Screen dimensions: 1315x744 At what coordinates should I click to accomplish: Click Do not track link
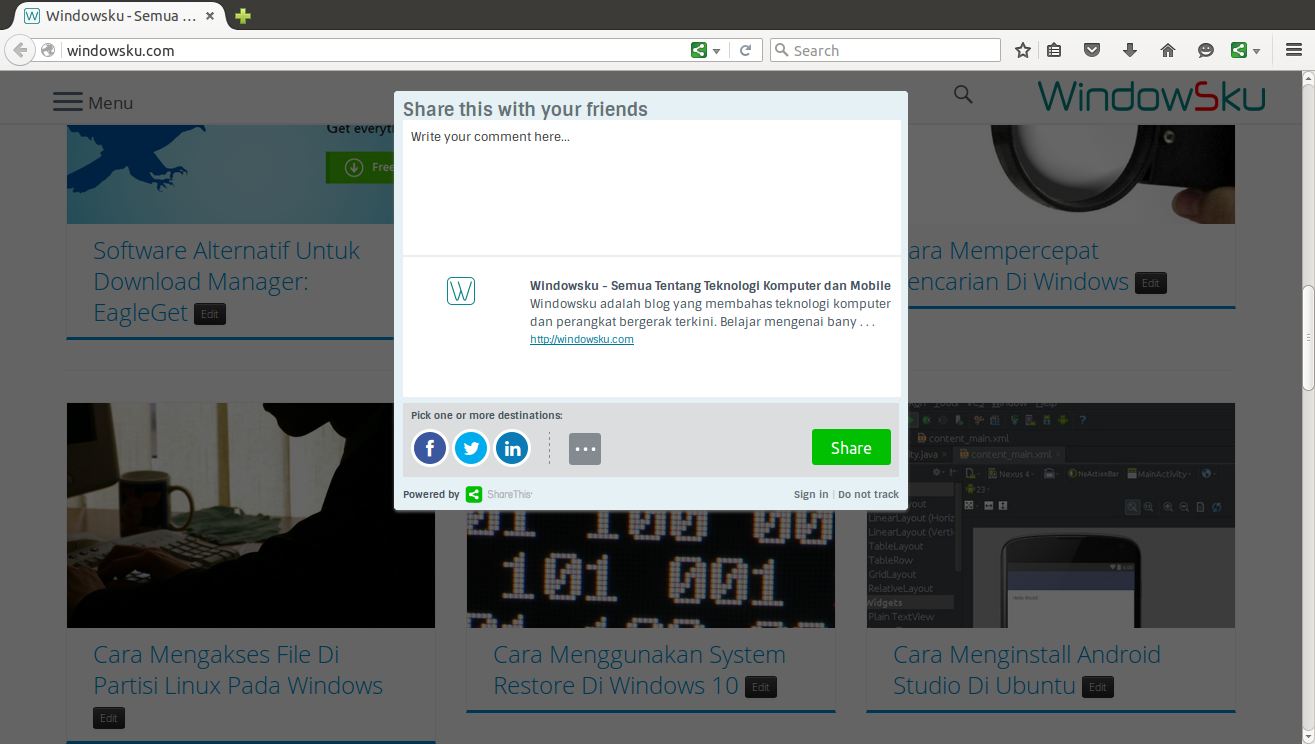coord(868,494)
